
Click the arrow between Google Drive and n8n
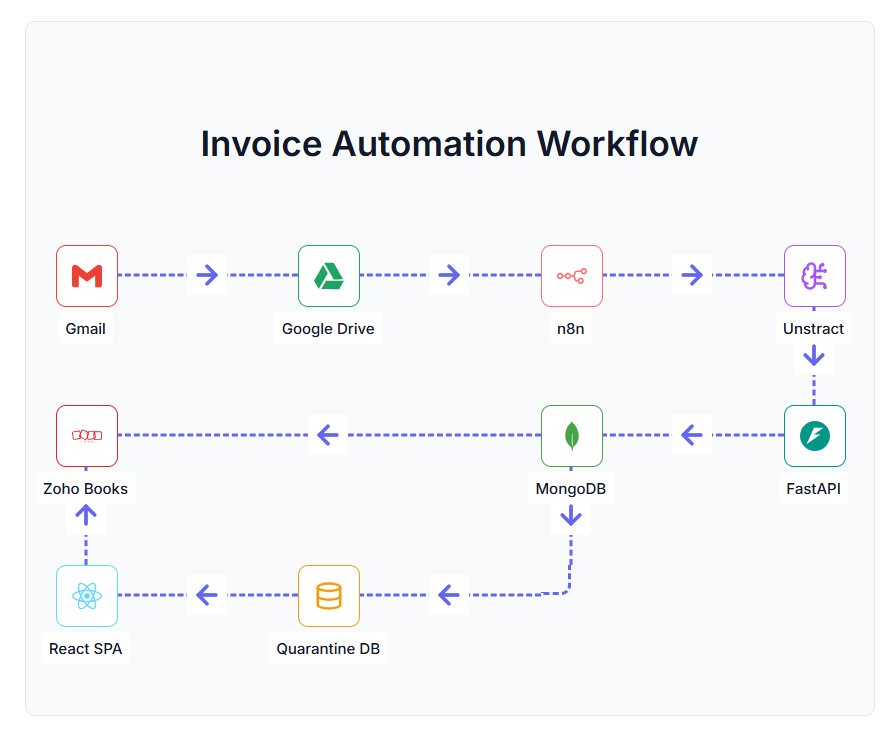pyautogui.click(x=450, y=275)
